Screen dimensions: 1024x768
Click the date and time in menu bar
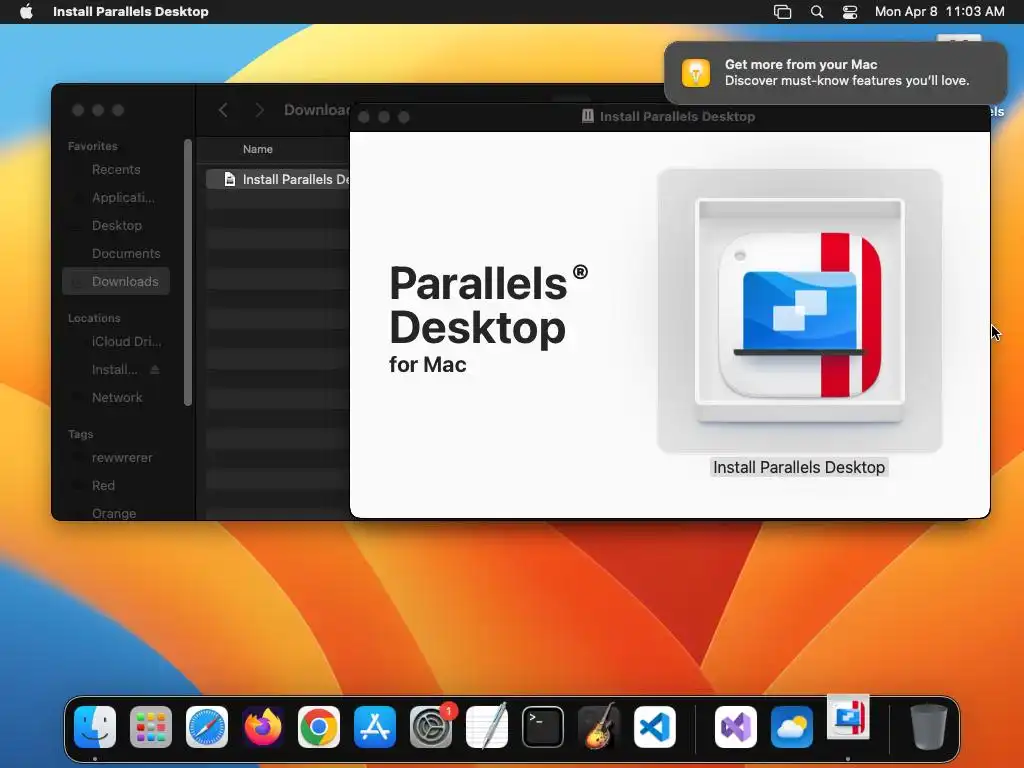pyautogui.click(x=939, y=12)
